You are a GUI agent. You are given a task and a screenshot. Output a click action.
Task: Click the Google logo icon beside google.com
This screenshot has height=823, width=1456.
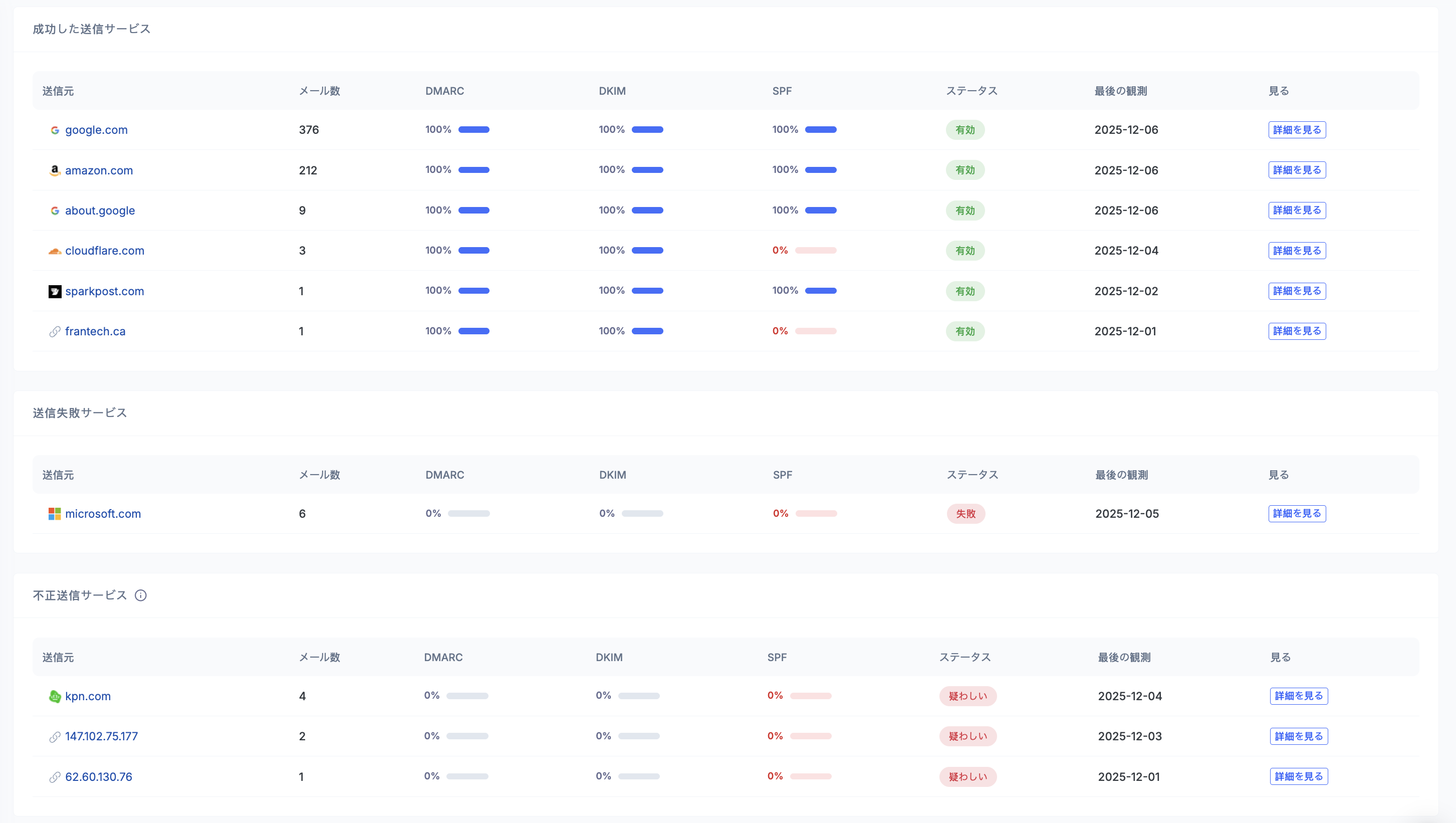(55, 130)
